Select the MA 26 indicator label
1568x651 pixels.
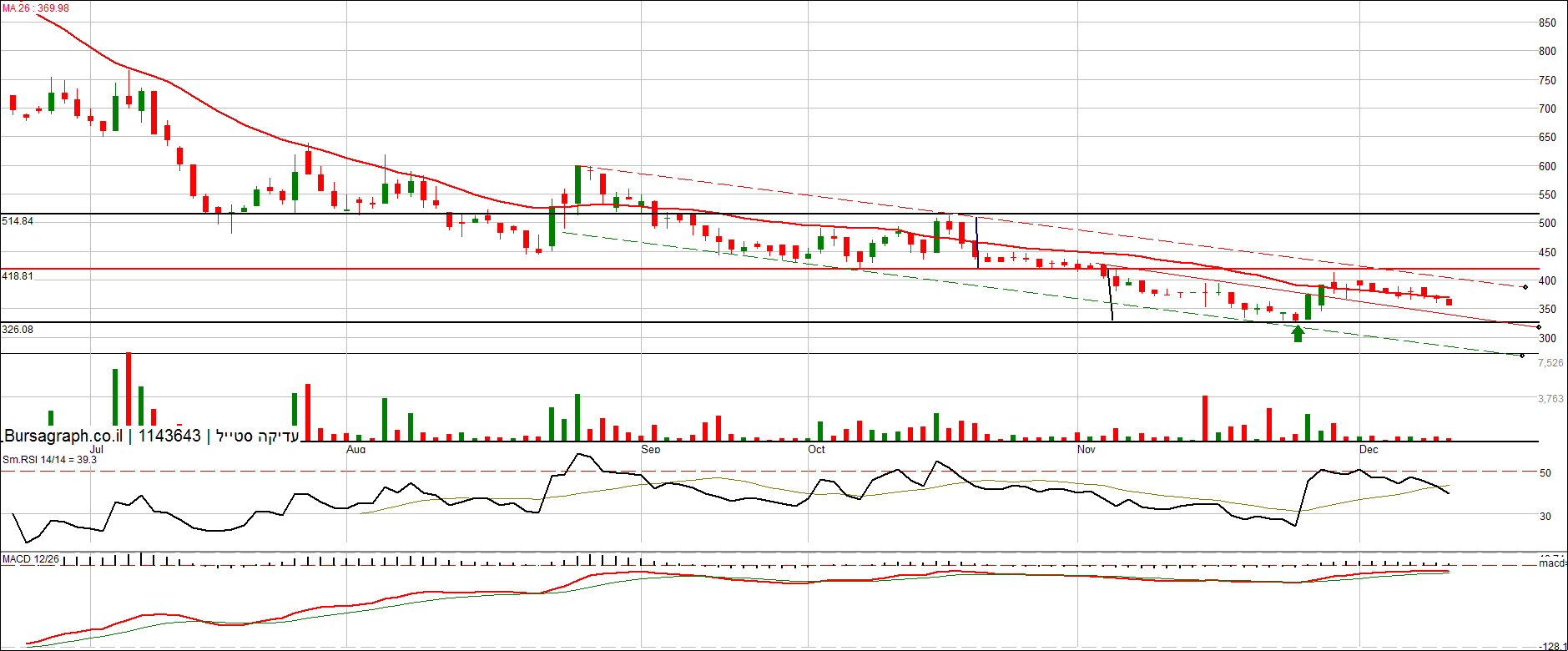point(36,8)
